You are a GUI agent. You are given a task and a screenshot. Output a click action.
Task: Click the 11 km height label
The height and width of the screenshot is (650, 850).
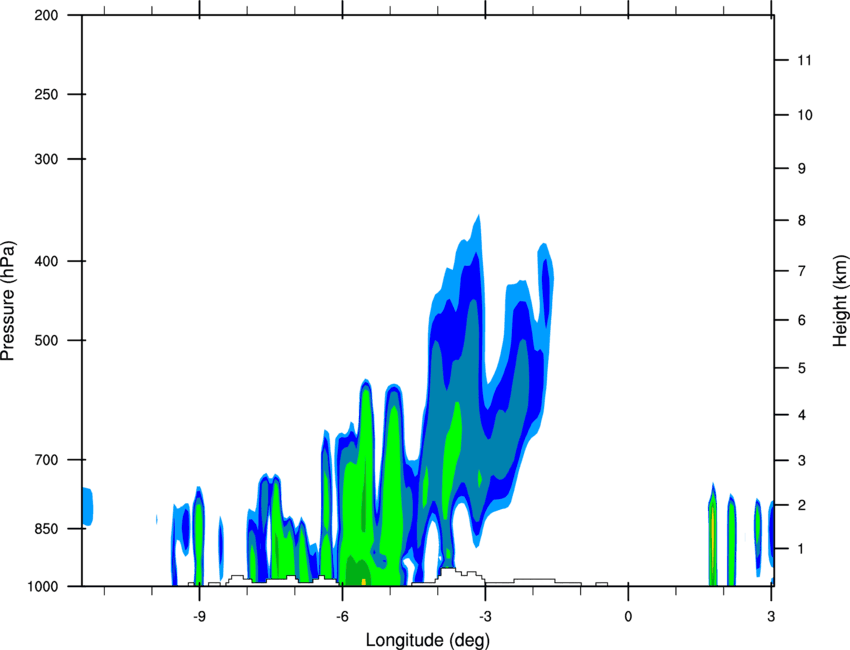(x=804, y=60)
